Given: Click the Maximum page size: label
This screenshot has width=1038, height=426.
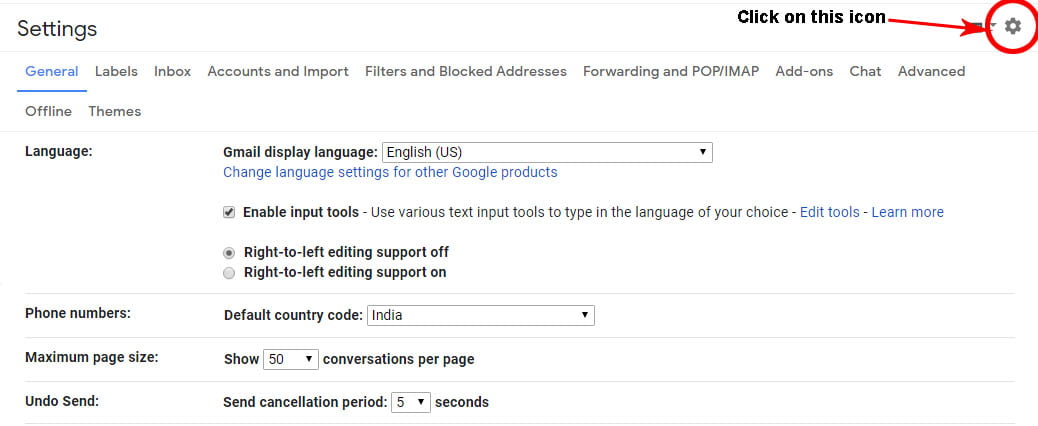Looking at the screenshot, I should point(92,357).
